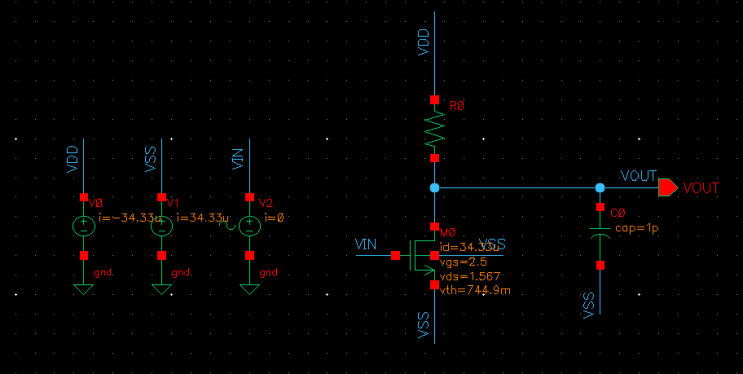Click the M0 instance name
Image resolution: width=743 pixels, height=374 pixels.
click(x=448, y=232)
